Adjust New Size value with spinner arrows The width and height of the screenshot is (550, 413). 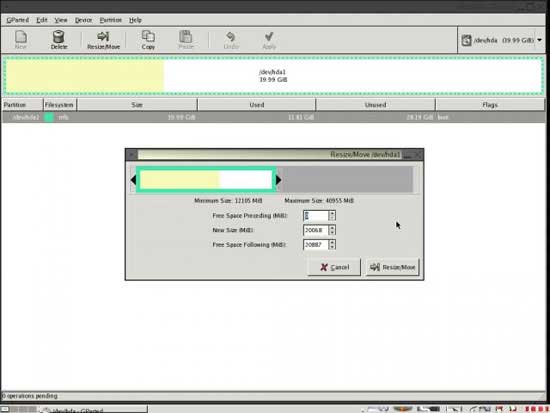[332, 230]
